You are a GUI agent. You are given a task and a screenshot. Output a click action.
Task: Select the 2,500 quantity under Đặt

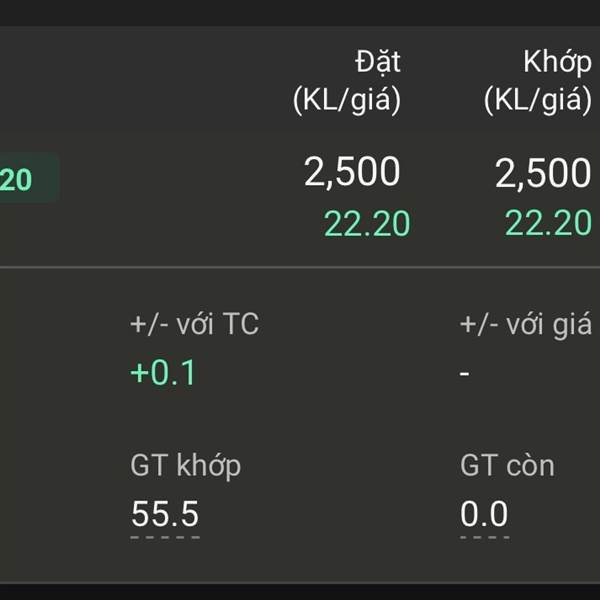click(352, 172)
